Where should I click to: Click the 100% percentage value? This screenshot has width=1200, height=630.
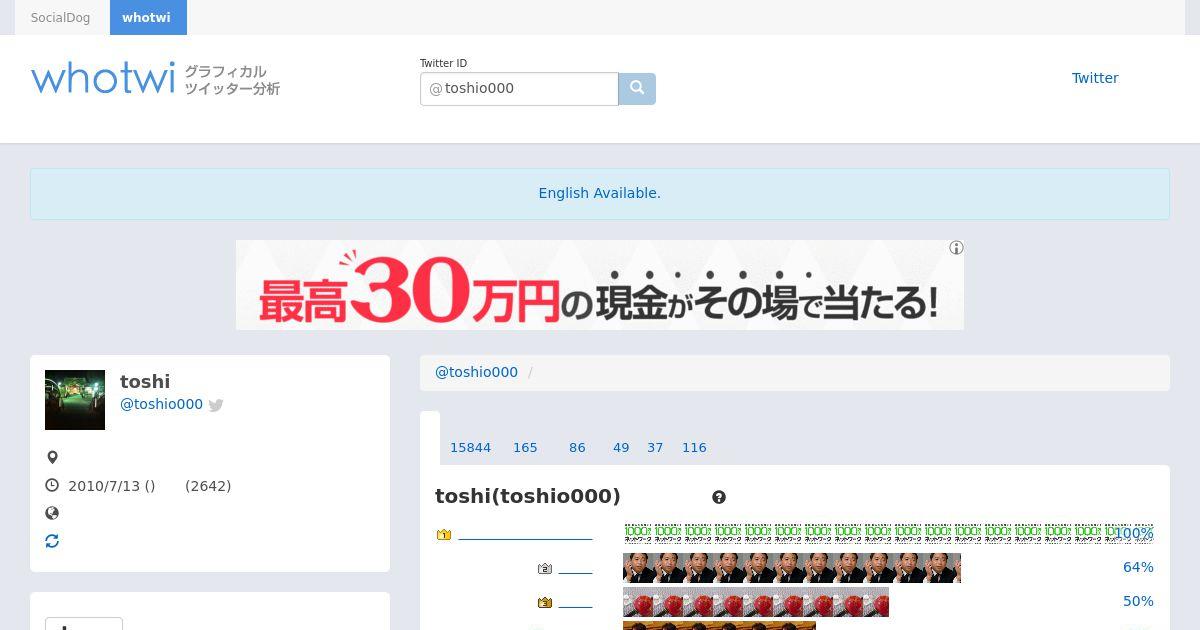coord(1134,534)
